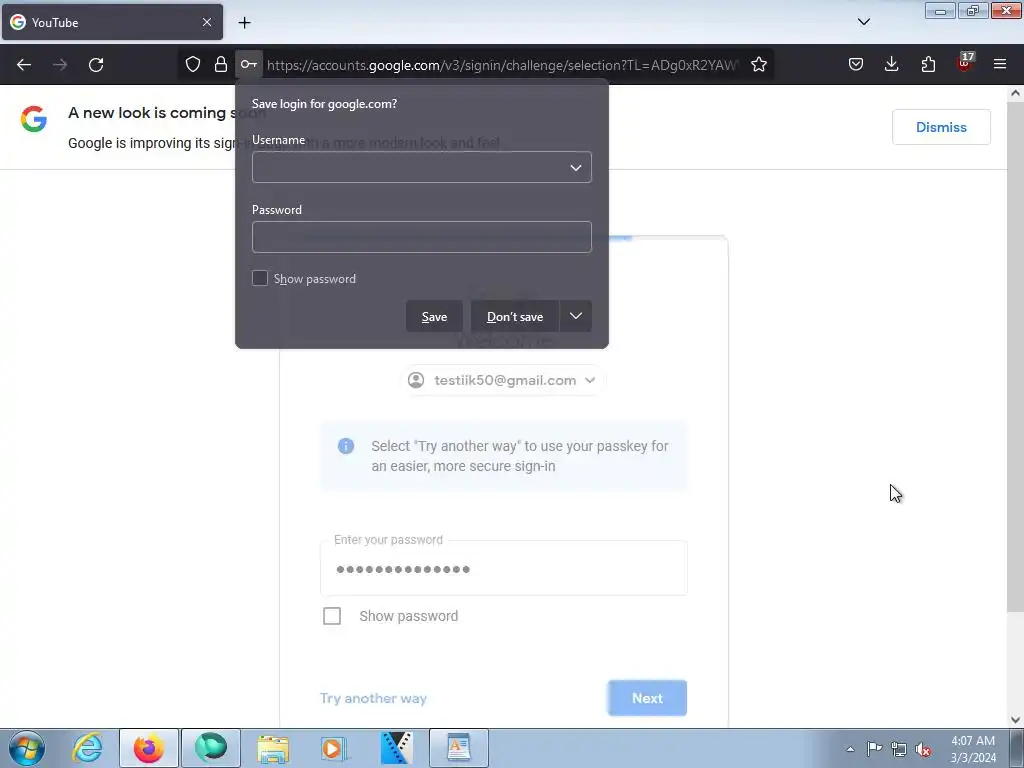
Task: Bookmark this page with the star
Action: (x=758, y=65)
